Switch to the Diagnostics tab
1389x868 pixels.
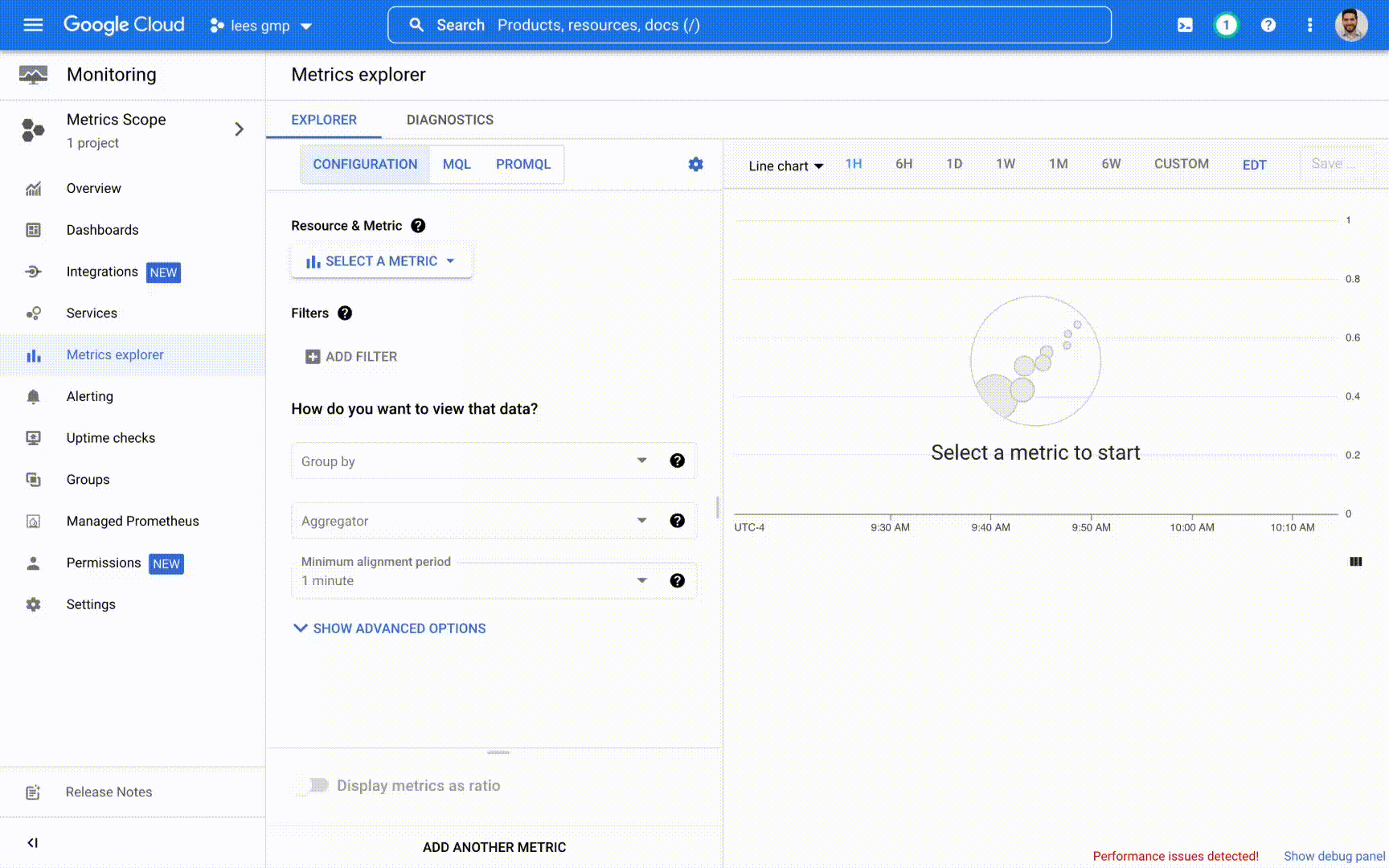tap(449, 120)
